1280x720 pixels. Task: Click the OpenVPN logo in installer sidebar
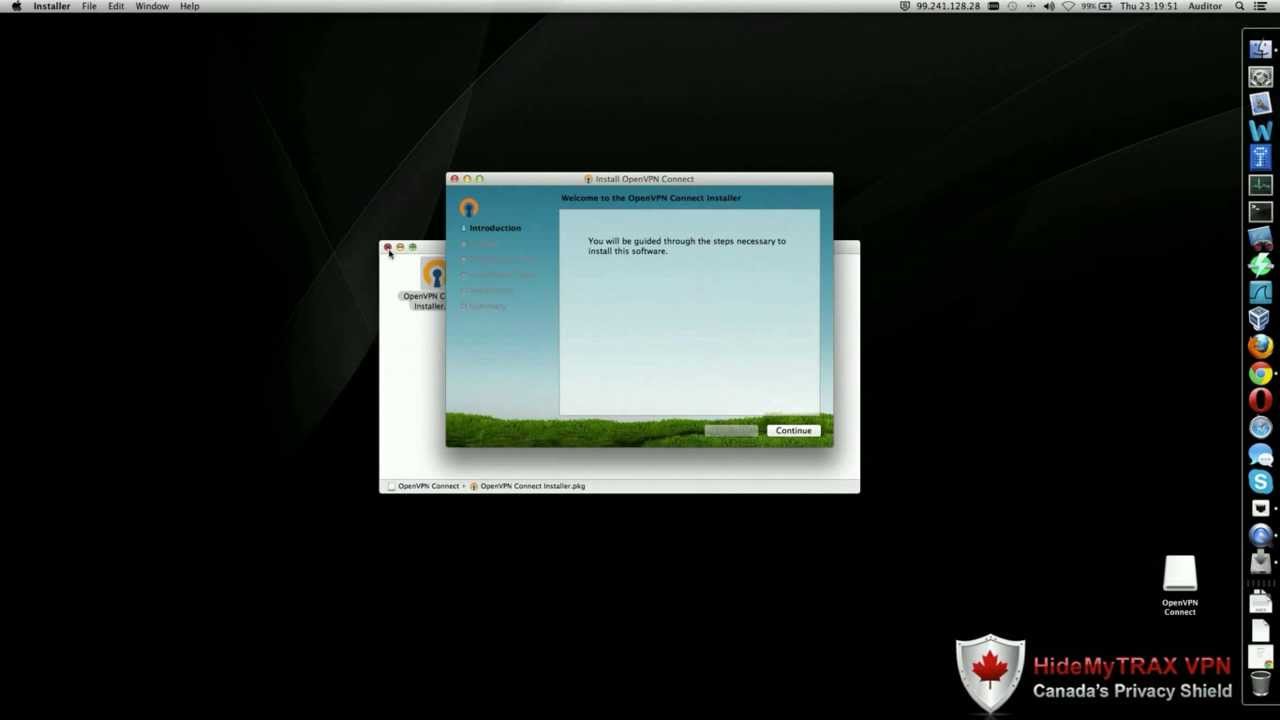(x=469, y=207)
